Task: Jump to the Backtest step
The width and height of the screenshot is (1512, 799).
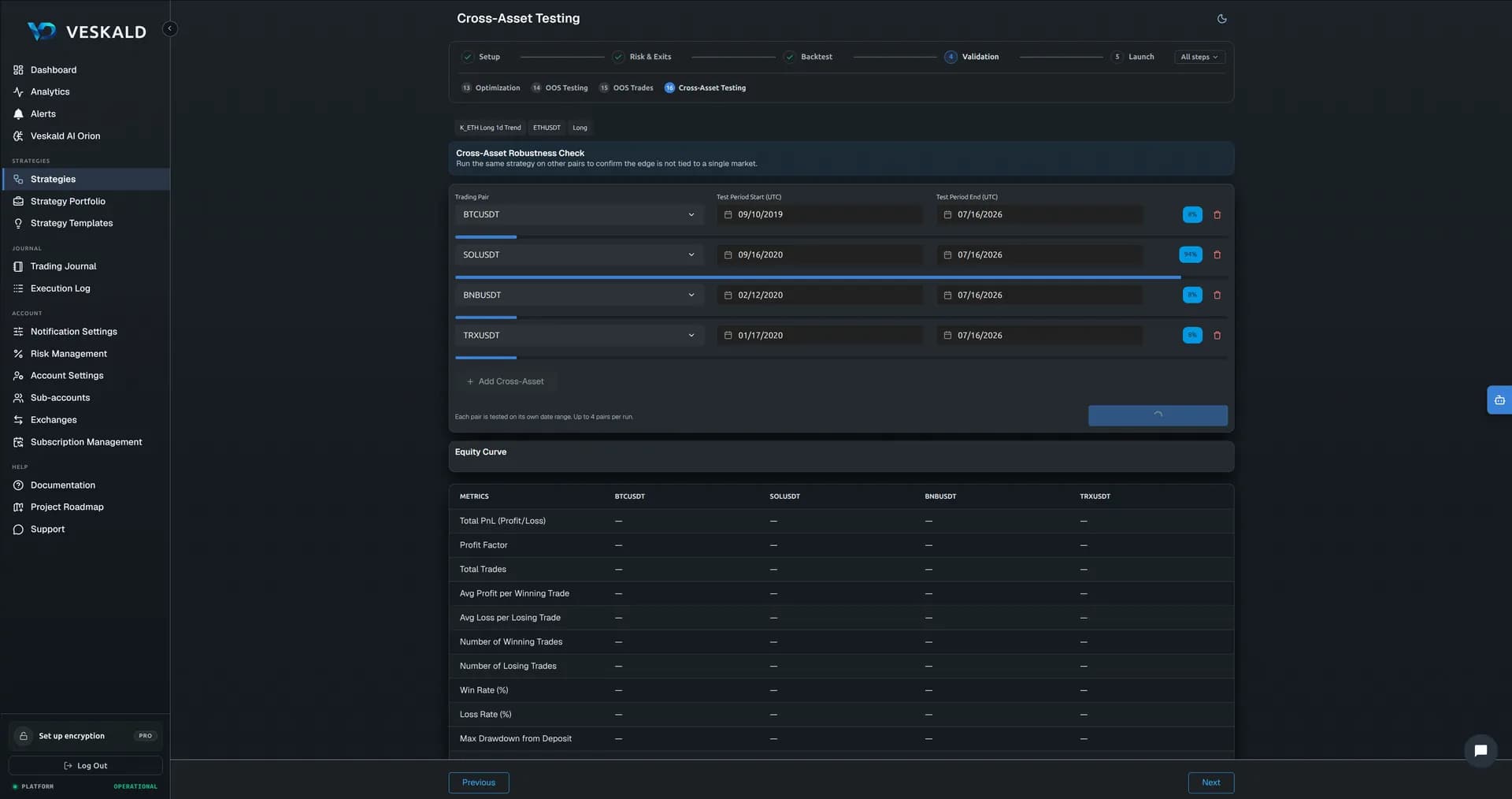Action: point(809,57)
